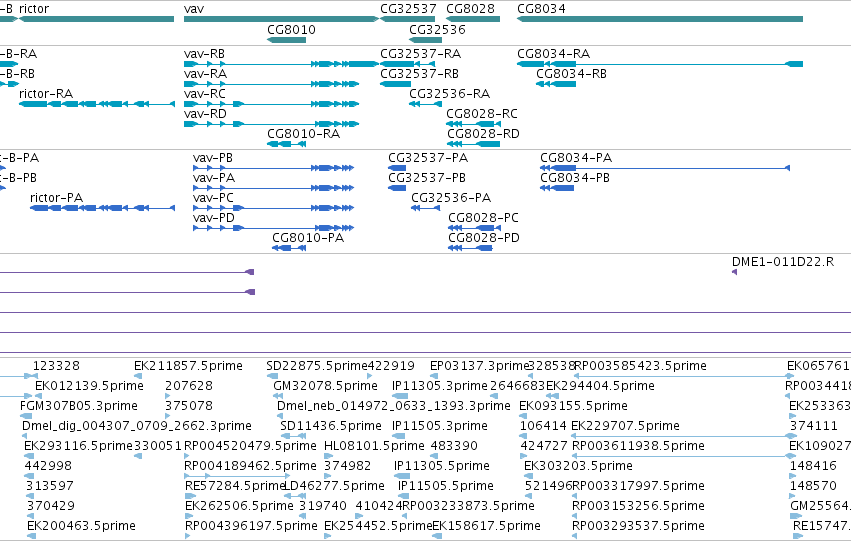Select transcript CG32537-RA

tap(408, 64)
